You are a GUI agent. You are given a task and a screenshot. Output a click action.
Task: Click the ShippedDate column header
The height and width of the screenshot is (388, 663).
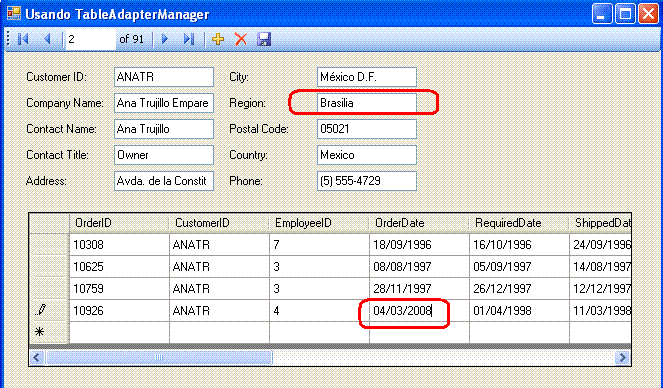pos(600,223)
